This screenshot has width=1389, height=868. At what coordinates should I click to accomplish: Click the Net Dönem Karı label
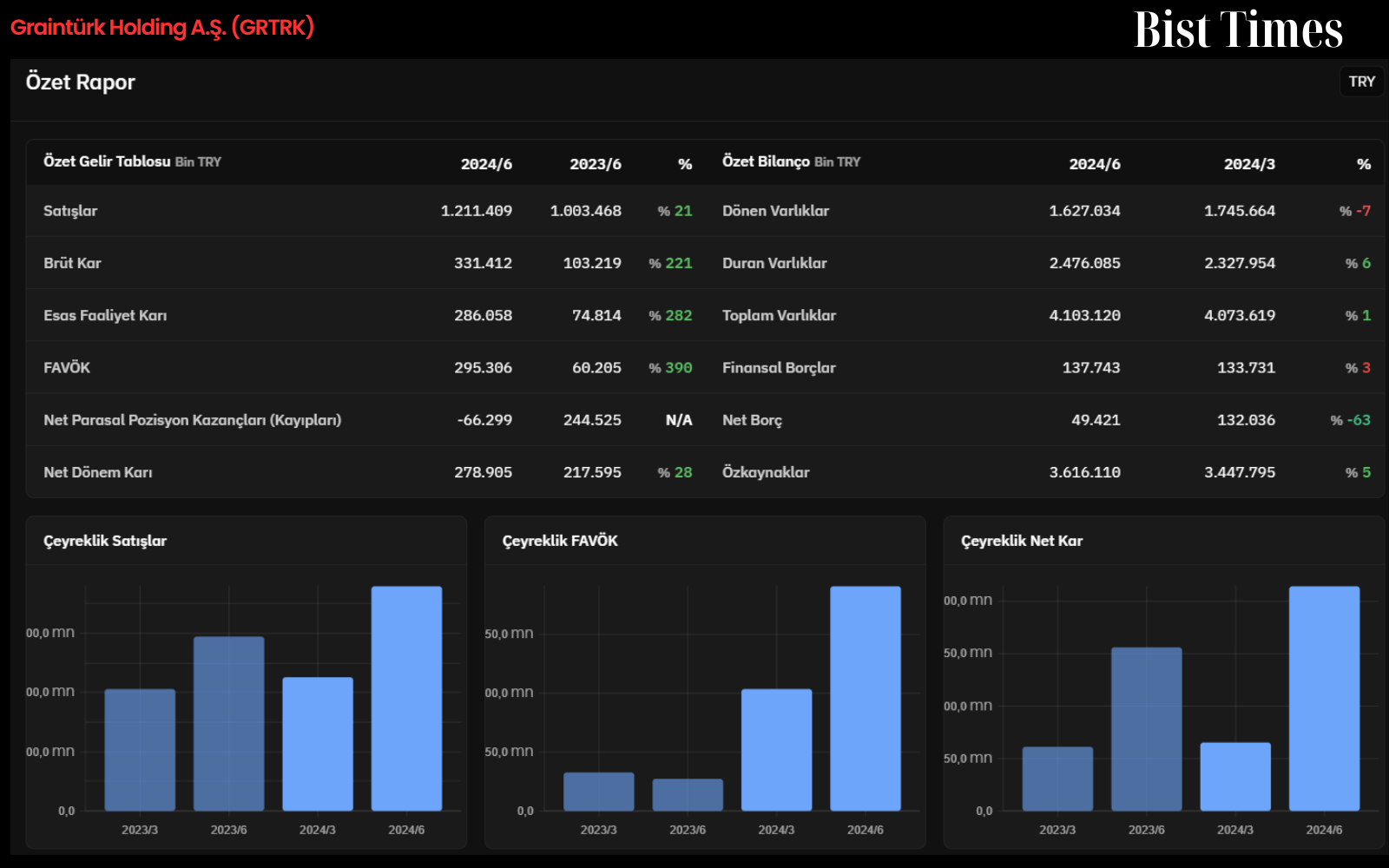point(98,472)
